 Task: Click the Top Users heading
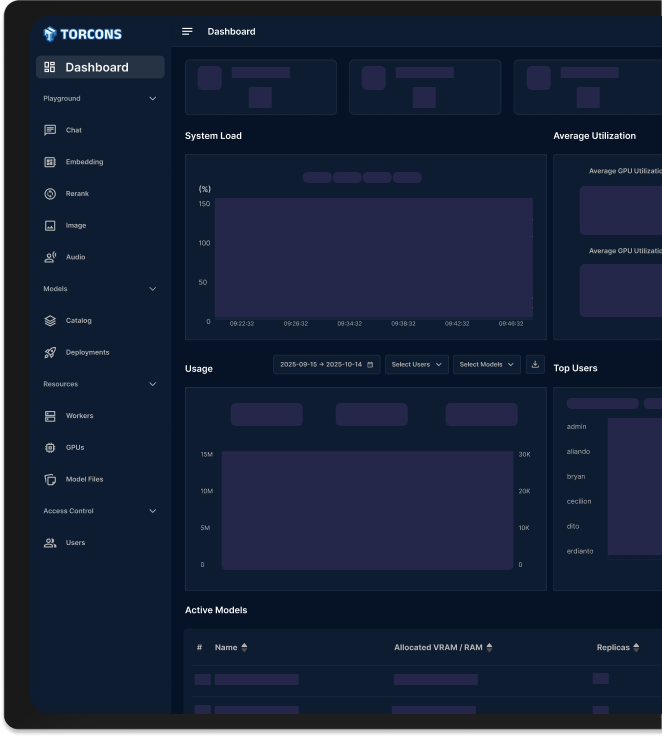pyautogui.click(x=575, y=368)
